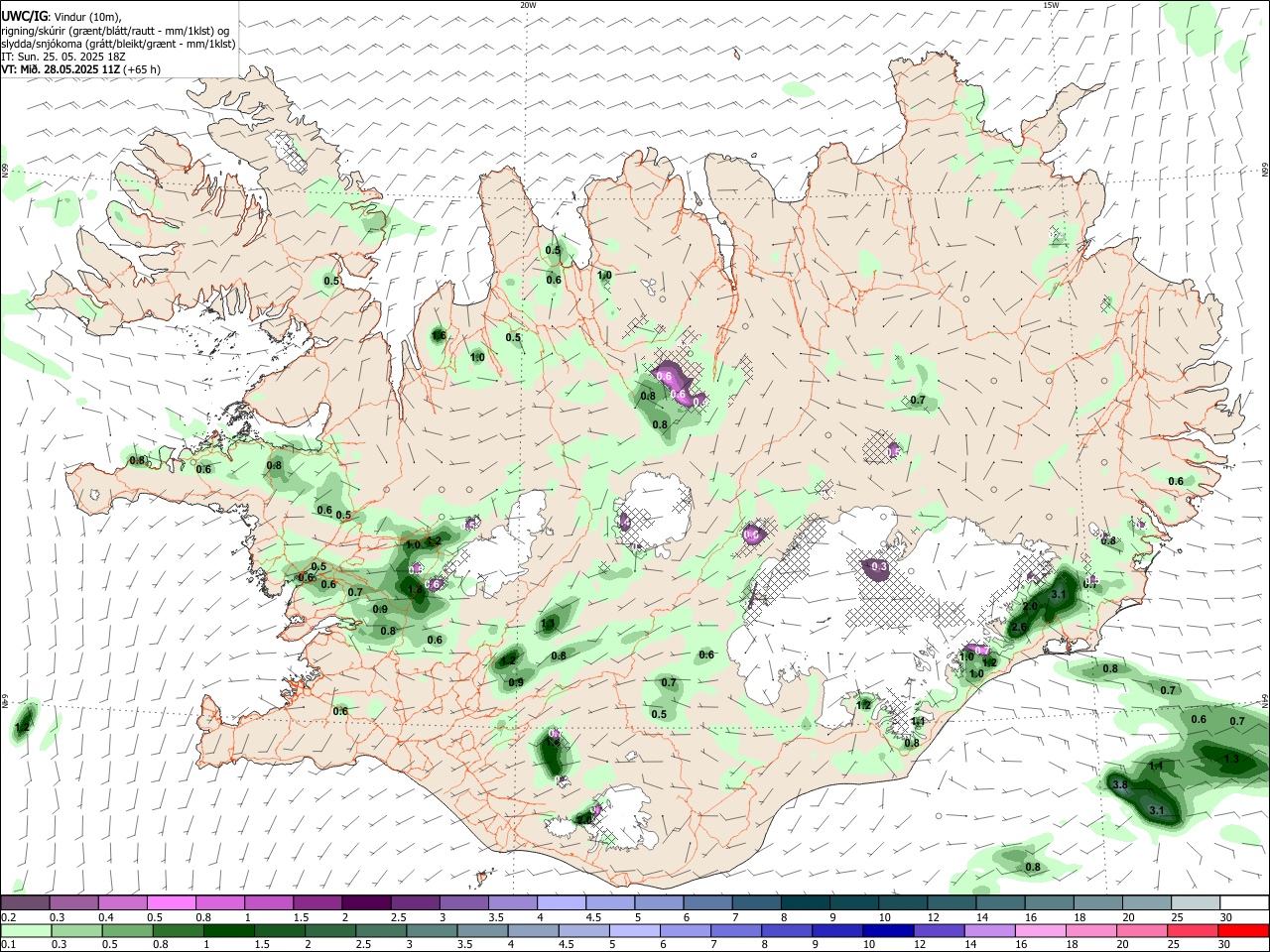Click the 18 label in the upper legend
The width and height of the screenshot is (1270, 952).
point(1079,917)
